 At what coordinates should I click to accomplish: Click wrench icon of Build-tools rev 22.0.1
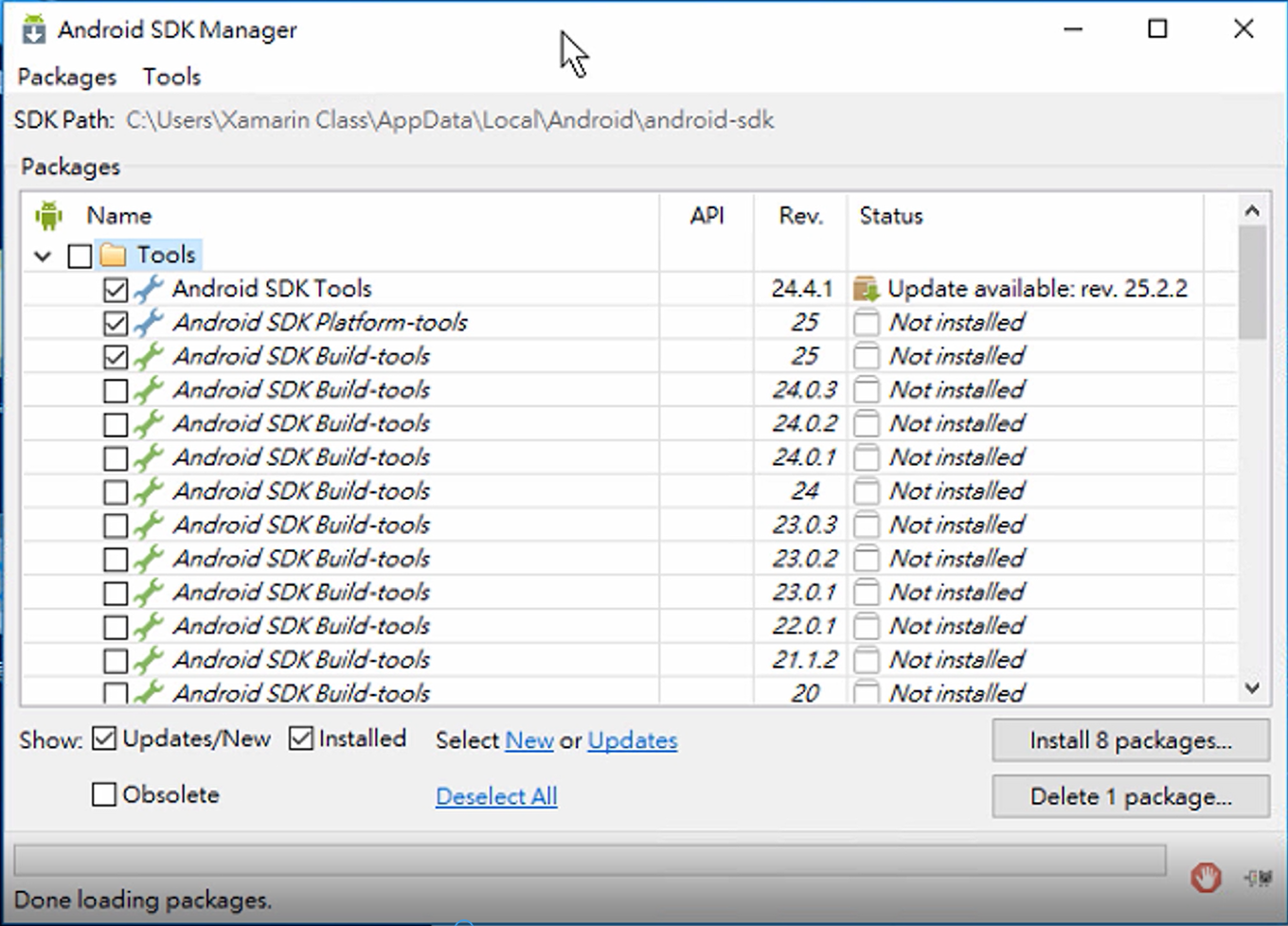[148, 626]
